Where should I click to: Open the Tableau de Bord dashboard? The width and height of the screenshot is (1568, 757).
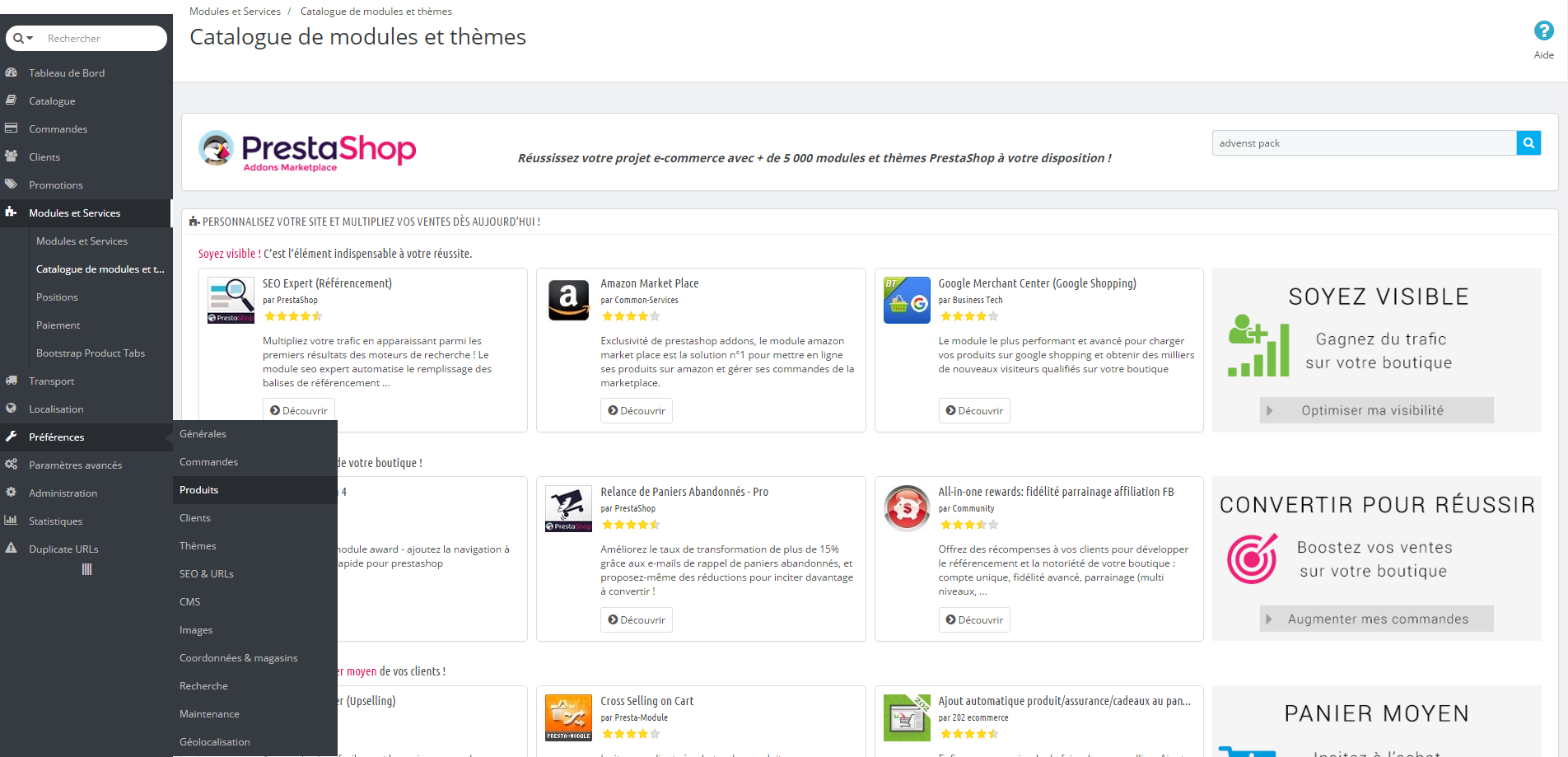pyautogui.click(x=67, y=73)
